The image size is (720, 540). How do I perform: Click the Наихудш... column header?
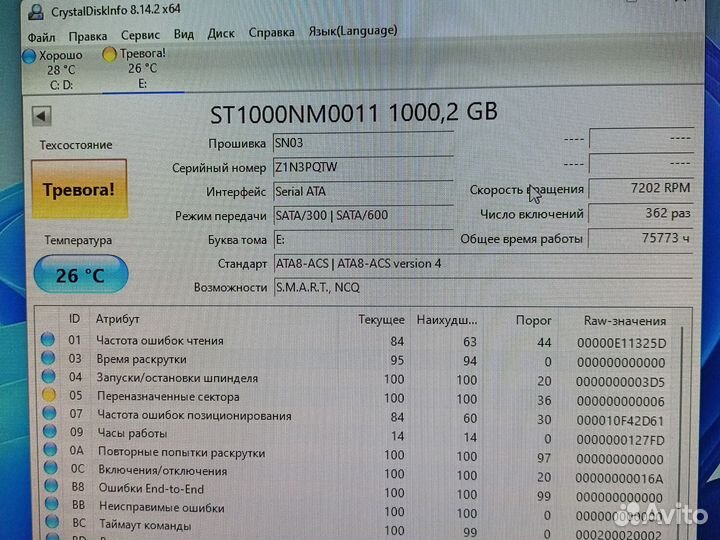coord(446,320)
